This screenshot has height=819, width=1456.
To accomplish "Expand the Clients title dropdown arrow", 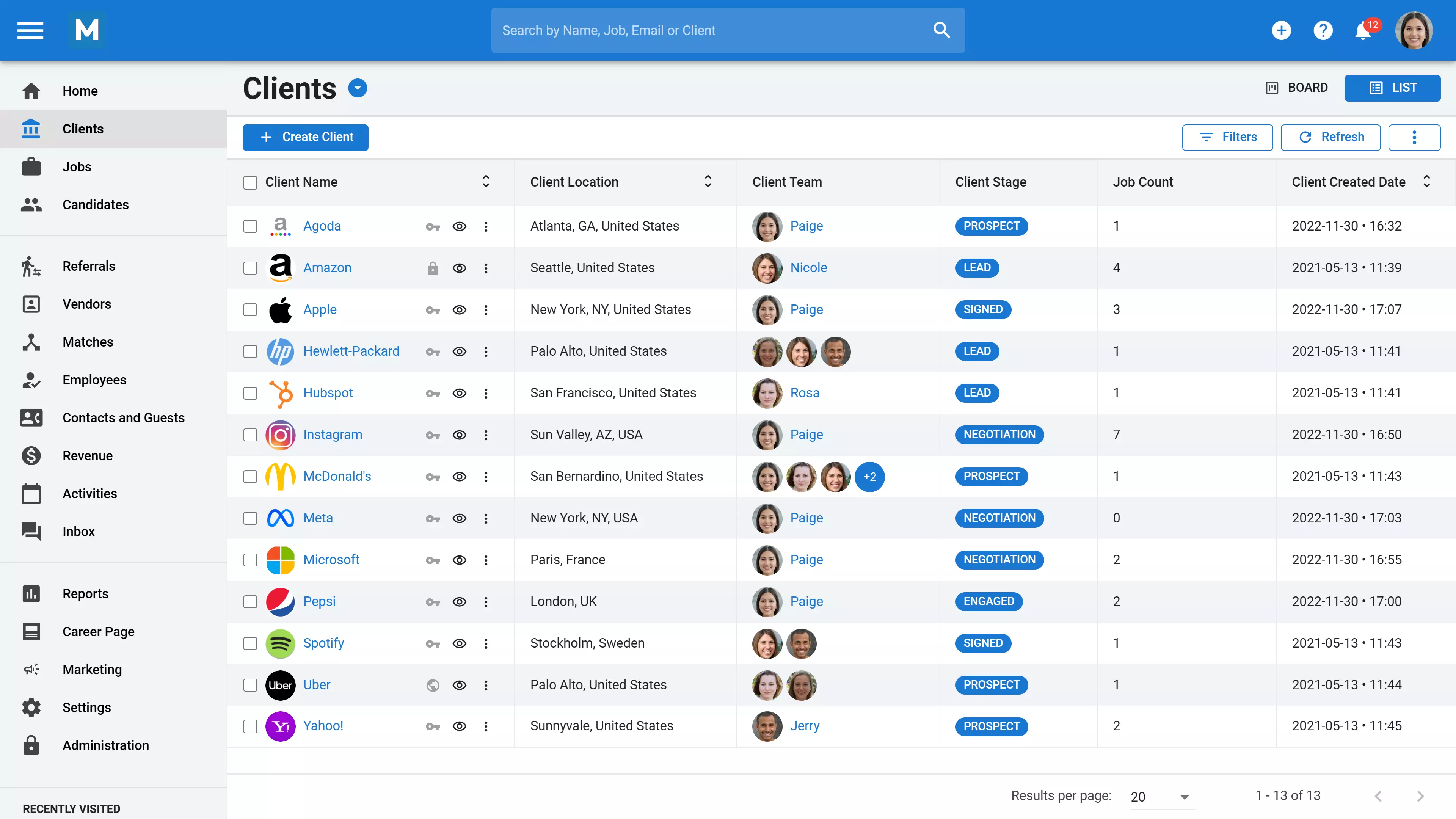I will [357, 88].
